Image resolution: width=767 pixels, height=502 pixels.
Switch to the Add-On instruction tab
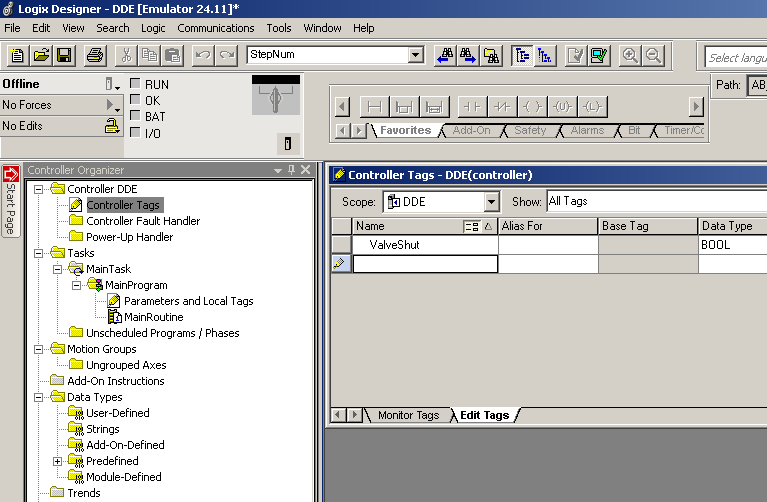471,131
